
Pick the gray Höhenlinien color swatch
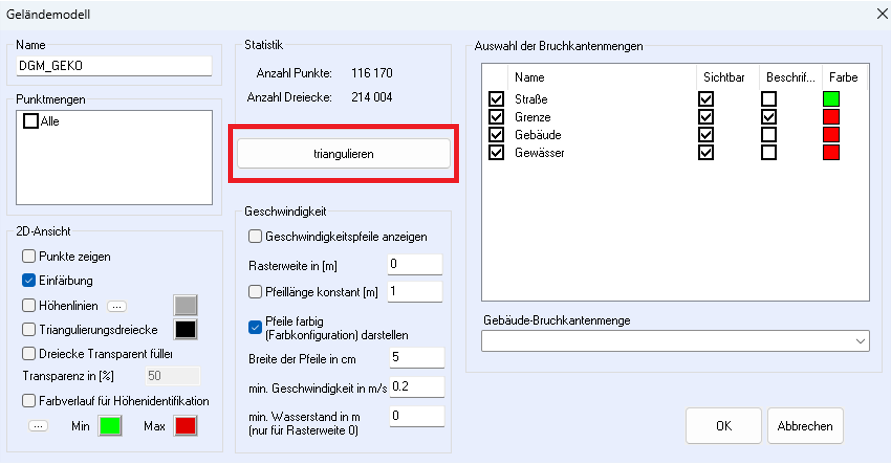pos(186,306)
